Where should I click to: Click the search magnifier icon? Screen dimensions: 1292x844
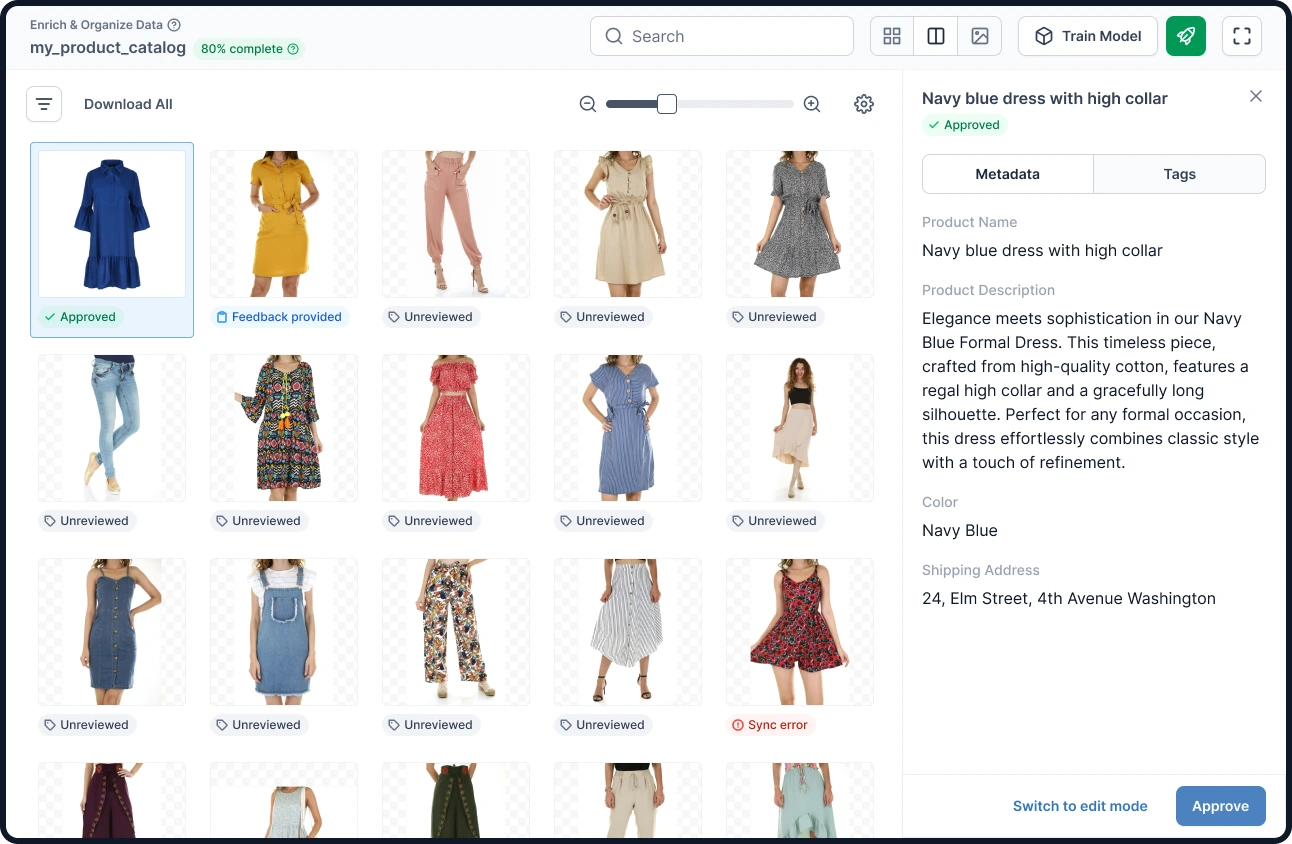(x=614, y=36)
